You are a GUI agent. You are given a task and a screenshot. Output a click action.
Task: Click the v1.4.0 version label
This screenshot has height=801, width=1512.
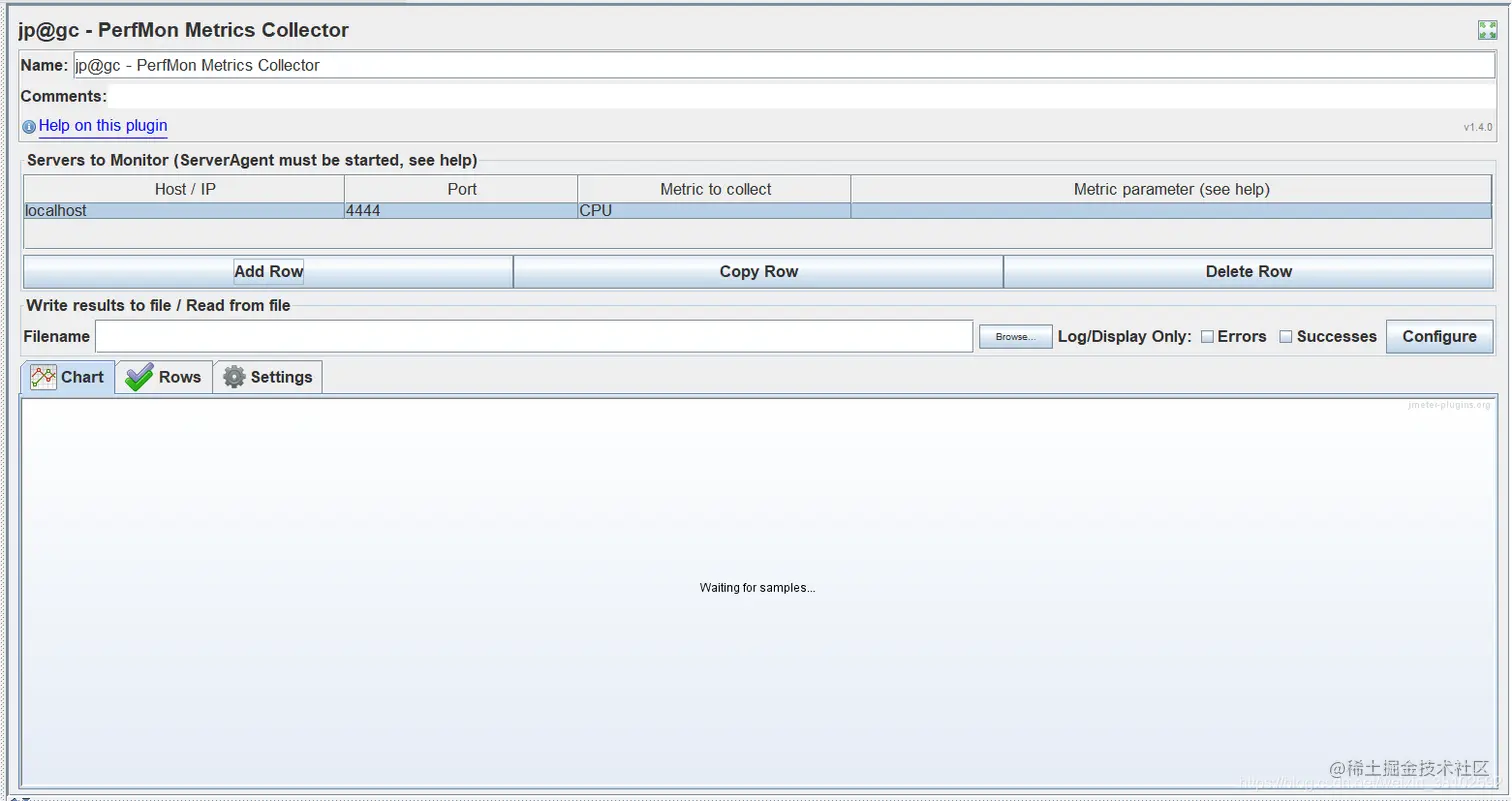(x=1478, y=127)
